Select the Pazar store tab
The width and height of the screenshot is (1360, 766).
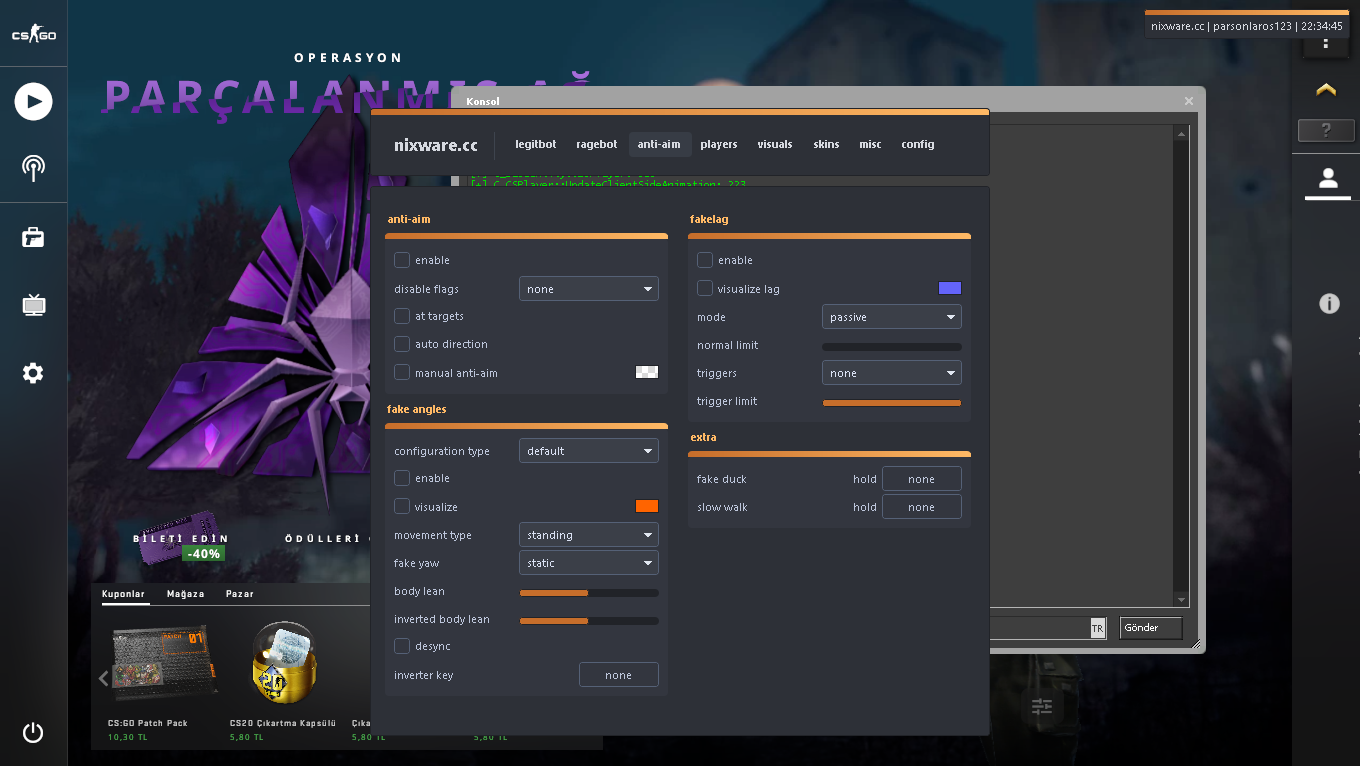(240, 594)
